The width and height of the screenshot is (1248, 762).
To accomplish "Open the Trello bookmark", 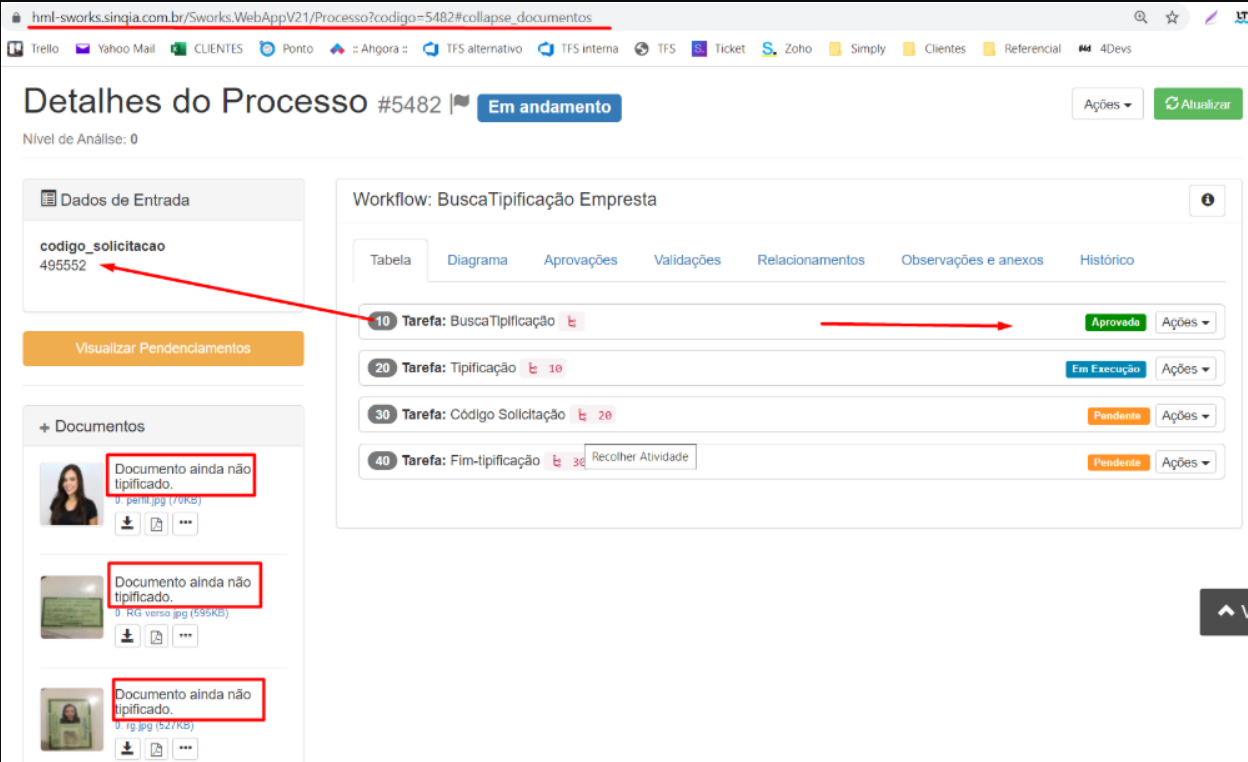I will tap(34, 48).
